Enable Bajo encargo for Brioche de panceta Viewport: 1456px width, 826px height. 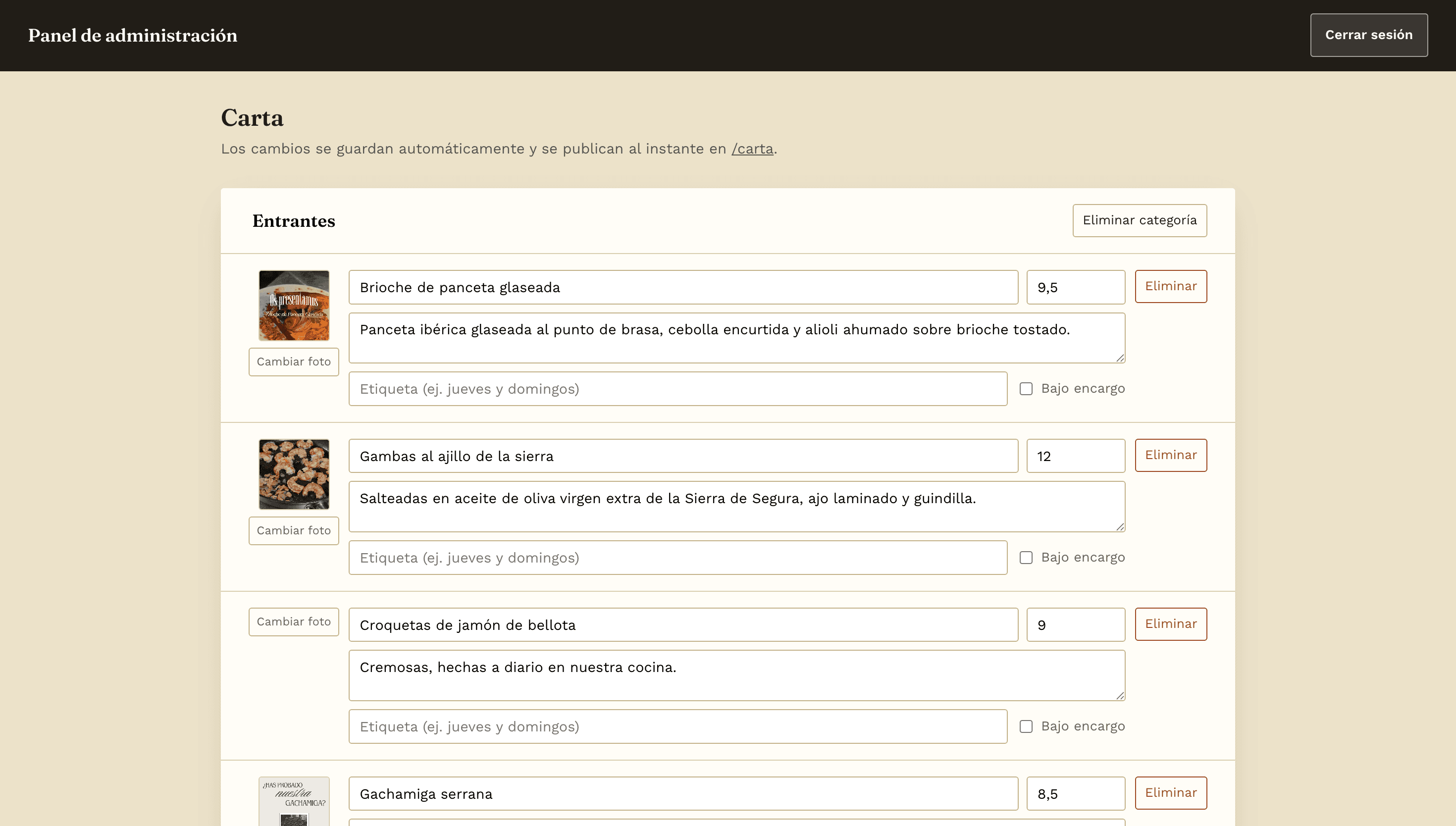click(1026, 389)
